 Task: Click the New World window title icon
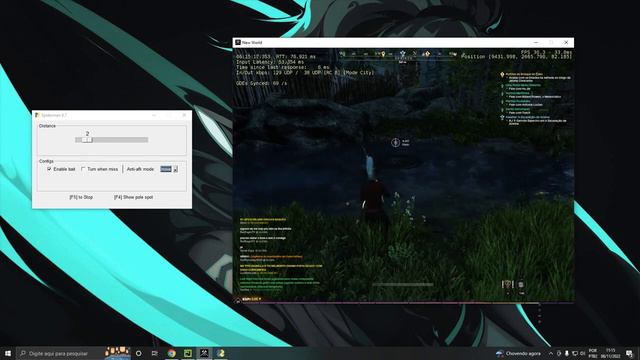point(238,42)
